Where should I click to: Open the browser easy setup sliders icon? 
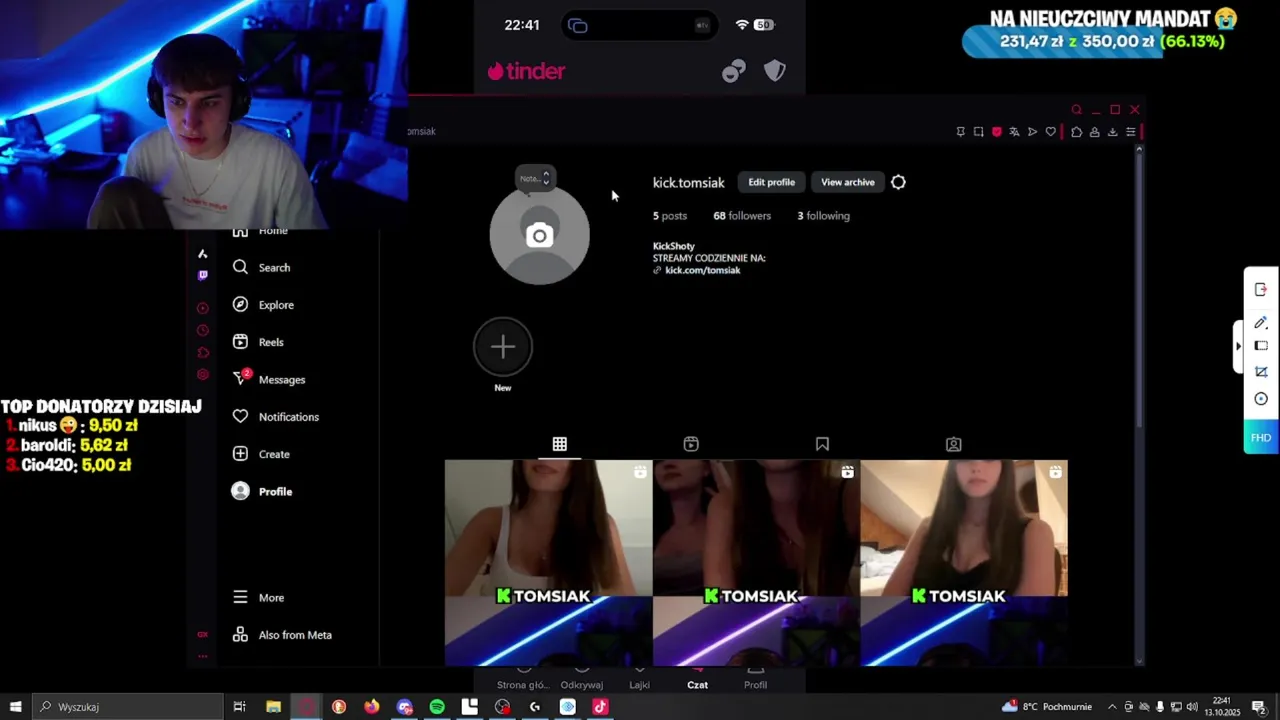(1131, 132)
